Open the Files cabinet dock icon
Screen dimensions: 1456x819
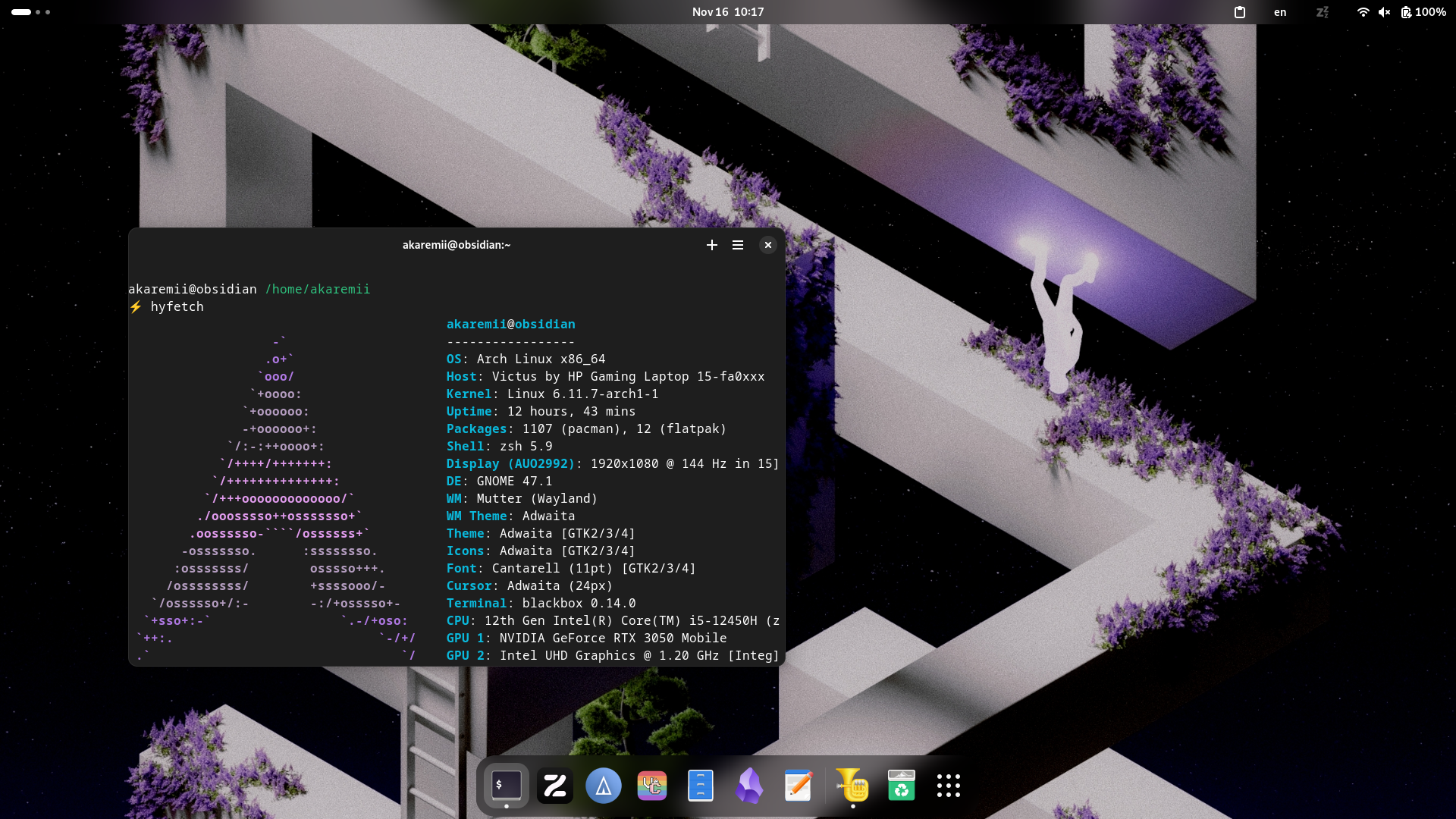pyautogui.click(x=700, y=786)
